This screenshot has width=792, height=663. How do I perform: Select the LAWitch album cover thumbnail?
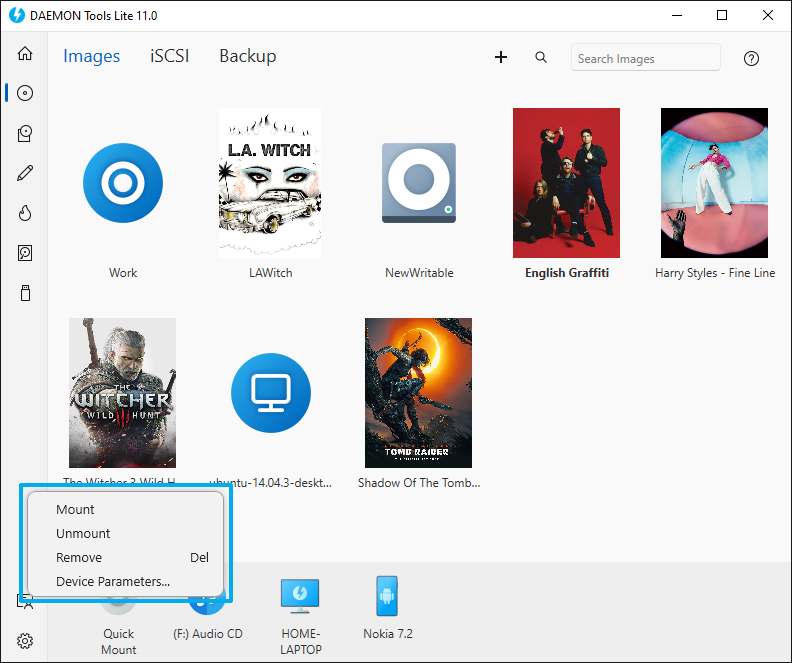coord(270,183)
